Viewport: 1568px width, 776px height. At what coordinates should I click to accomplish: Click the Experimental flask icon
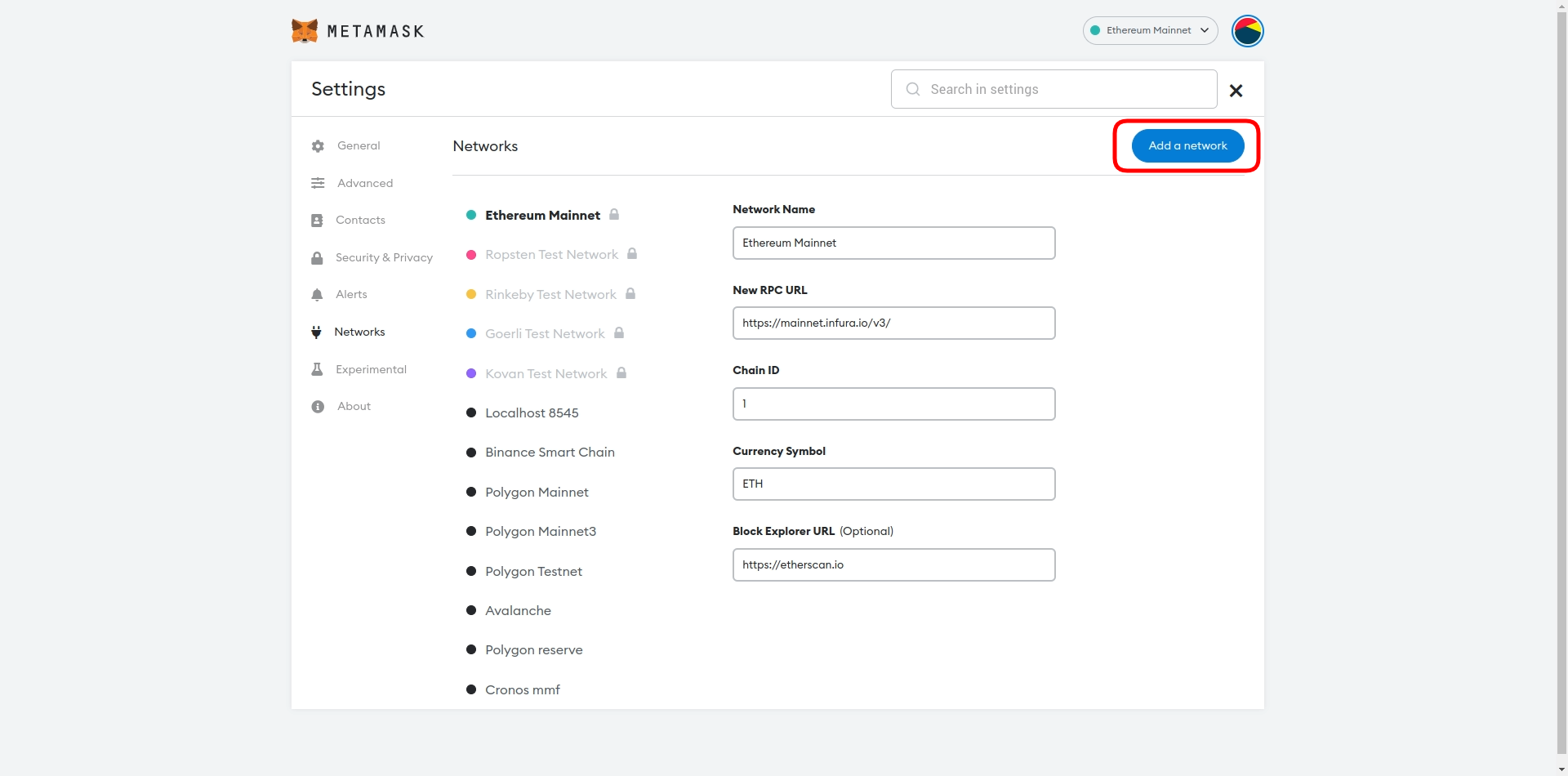click(x=317, y=369)
